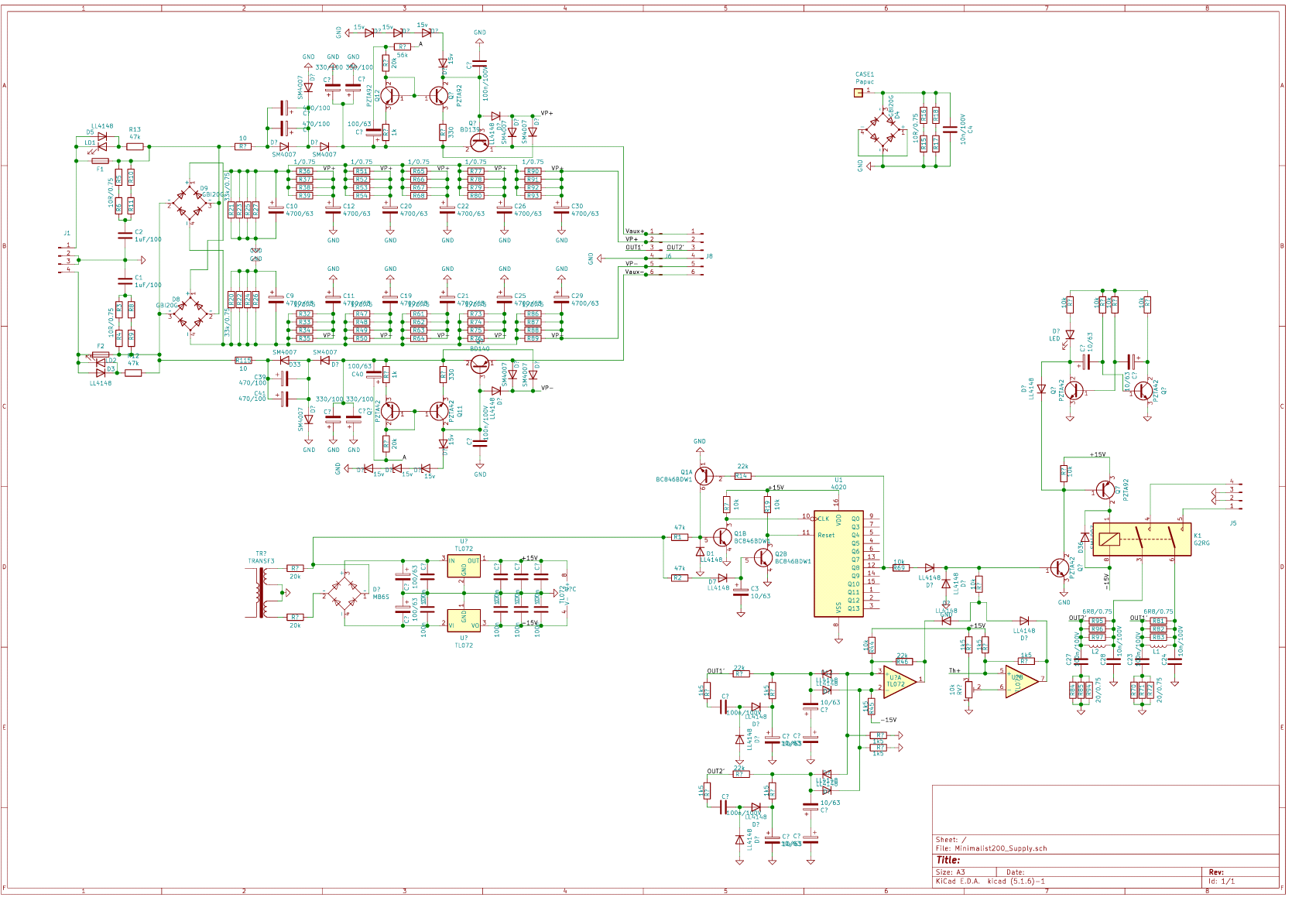
Task: Select capacitor C2 1uF/100
Action: pos(125,235)
